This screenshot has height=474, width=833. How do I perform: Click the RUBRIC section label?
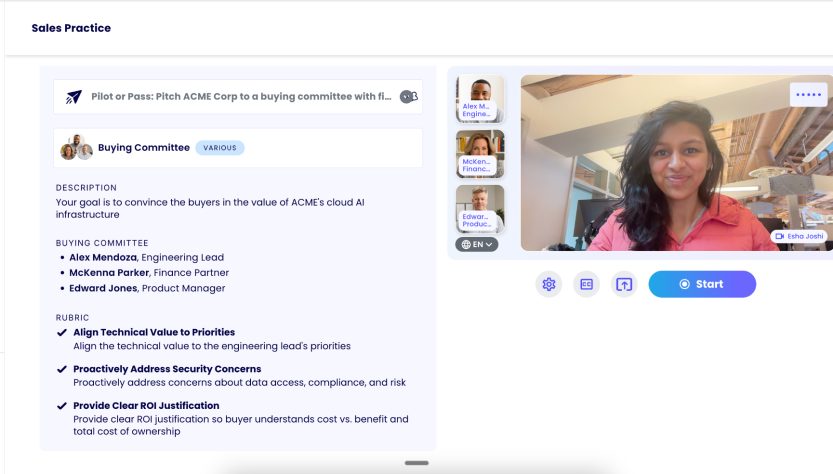(72, 318)
